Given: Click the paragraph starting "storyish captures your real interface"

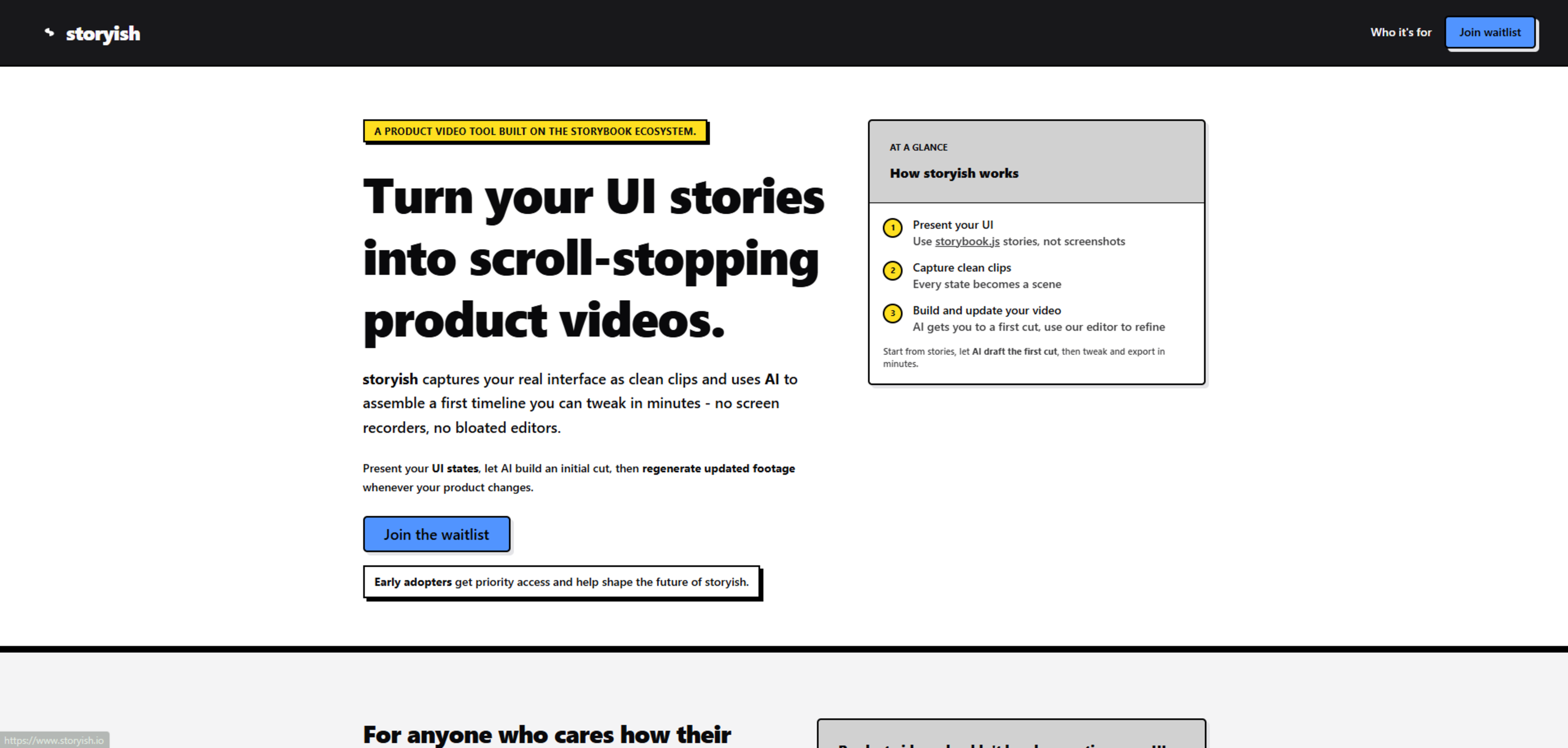Looking at the screenshot, I should (580, 403).
